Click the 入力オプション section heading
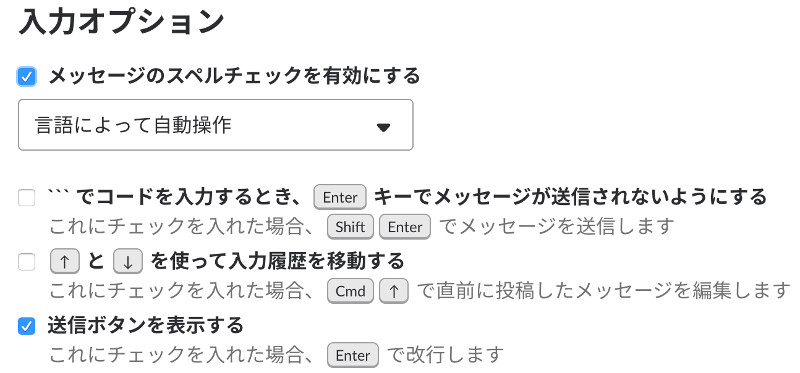 [x=121, y=22]
